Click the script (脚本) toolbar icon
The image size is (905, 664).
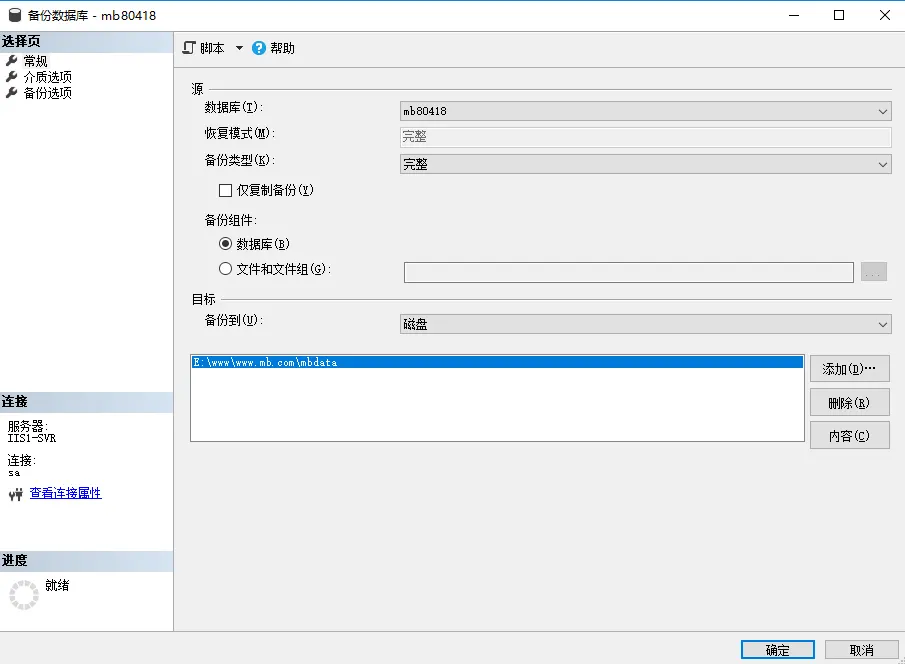(x=189, y=48)
